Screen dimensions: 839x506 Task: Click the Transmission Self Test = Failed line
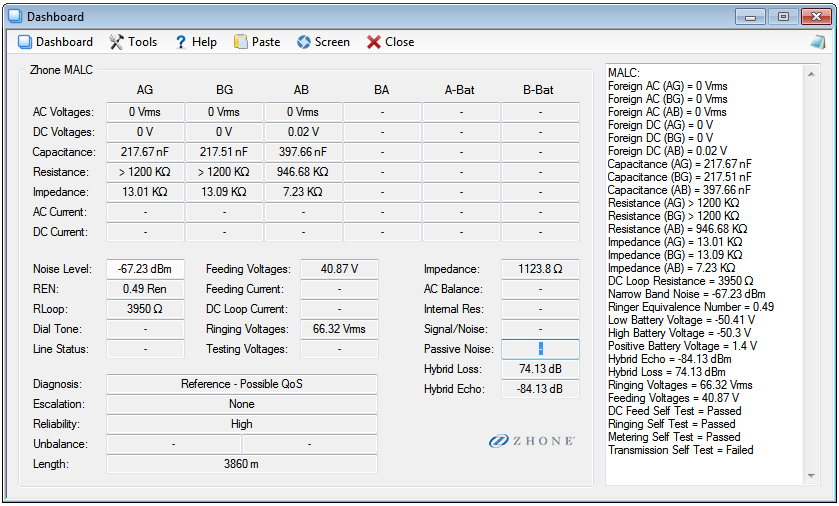pyautogui.click(x=680, y=450)
